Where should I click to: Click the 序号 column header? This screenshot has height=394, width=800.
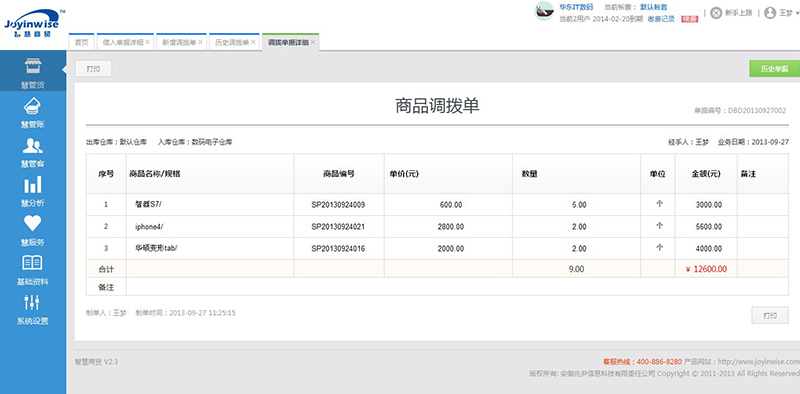pos(106,174)
